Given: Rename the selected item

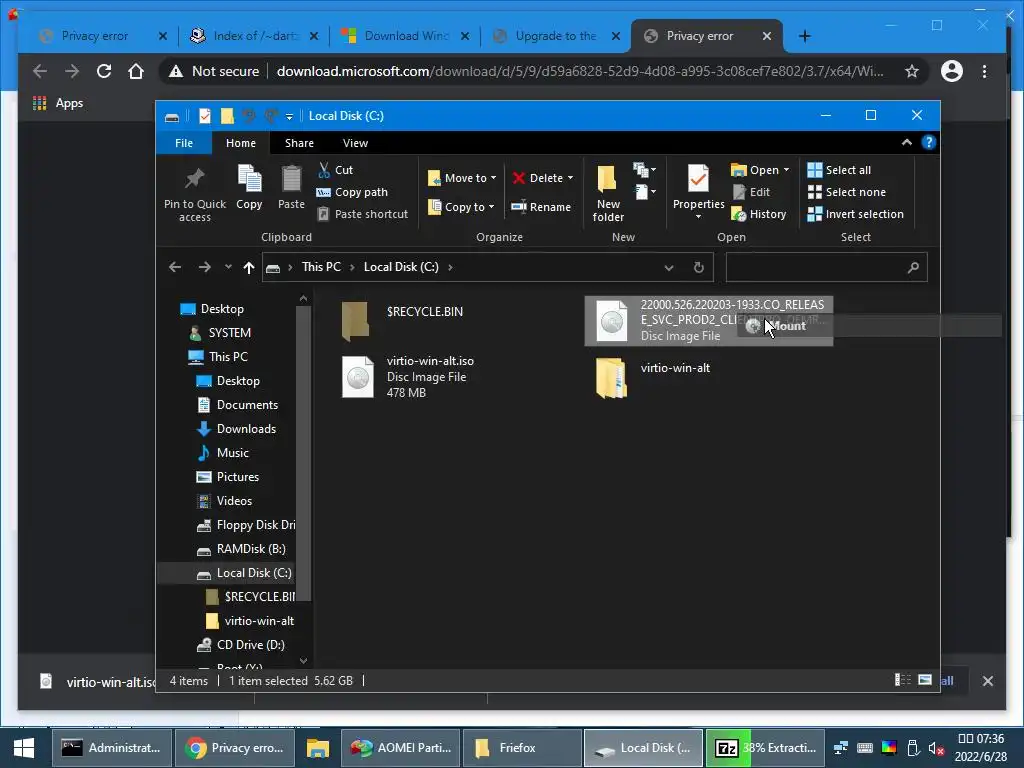Looking at the screenshot, I should coord(541,207).
